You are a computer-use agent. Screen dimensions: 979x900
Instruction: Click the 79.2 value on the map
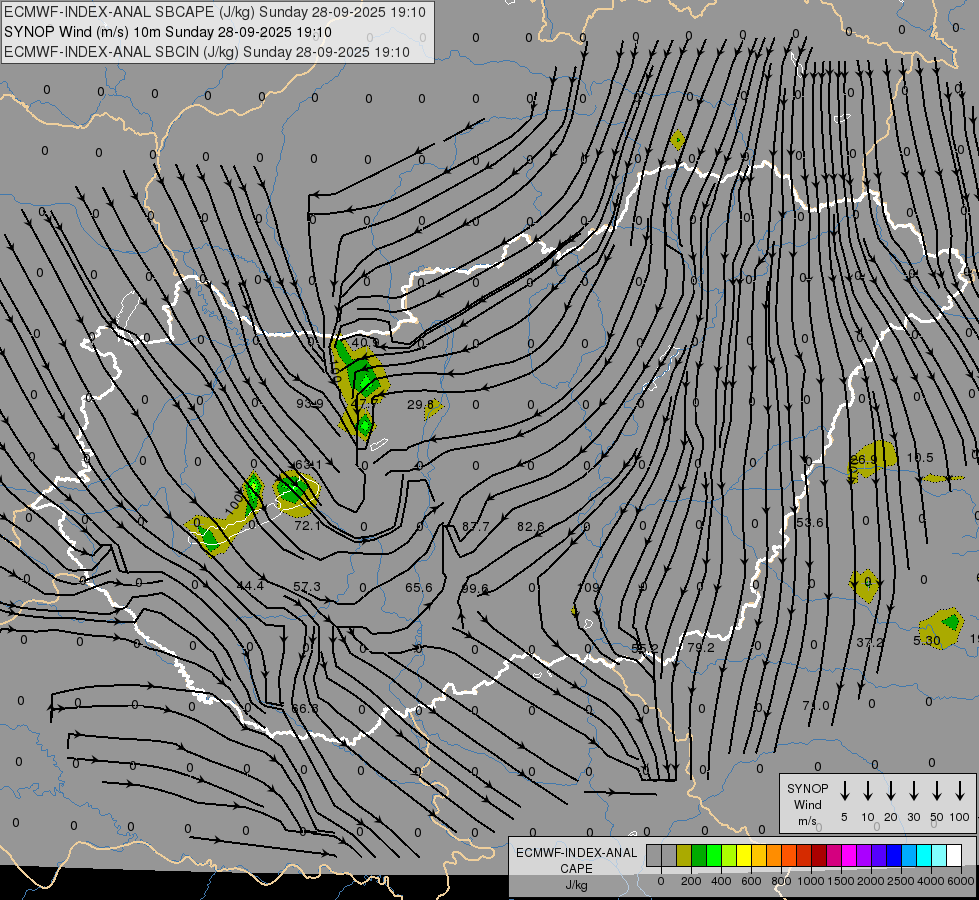pos(701,648)
